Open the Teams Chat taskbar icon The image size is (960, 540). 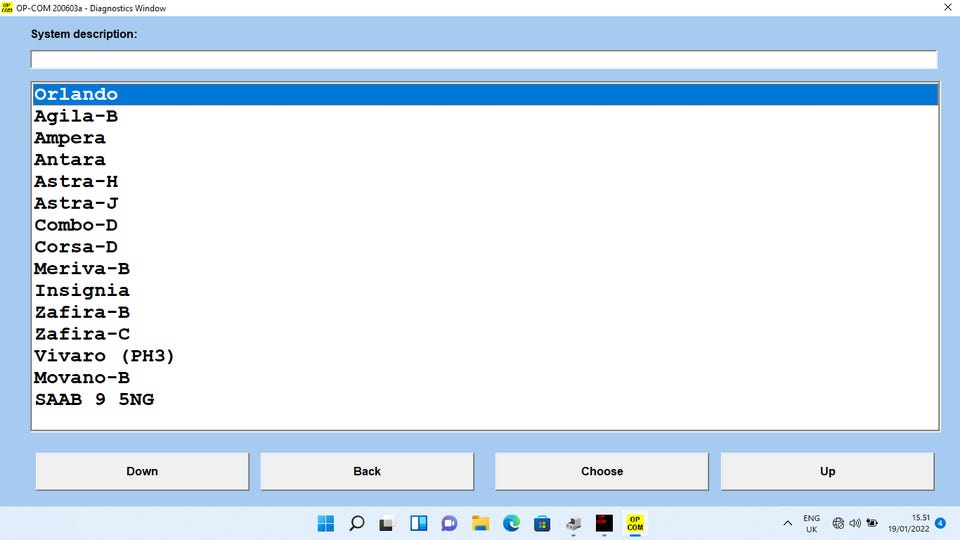(449, 523)
